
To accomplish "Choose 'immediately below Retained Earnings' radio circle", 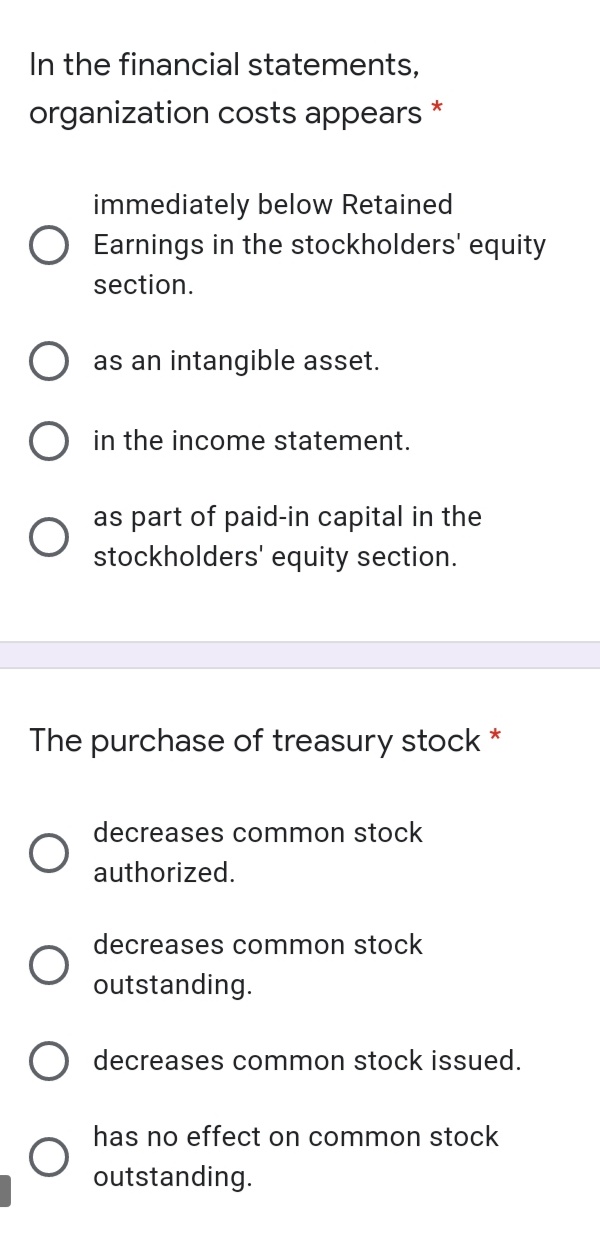I will pyautogui.click(x=49, y=246).
